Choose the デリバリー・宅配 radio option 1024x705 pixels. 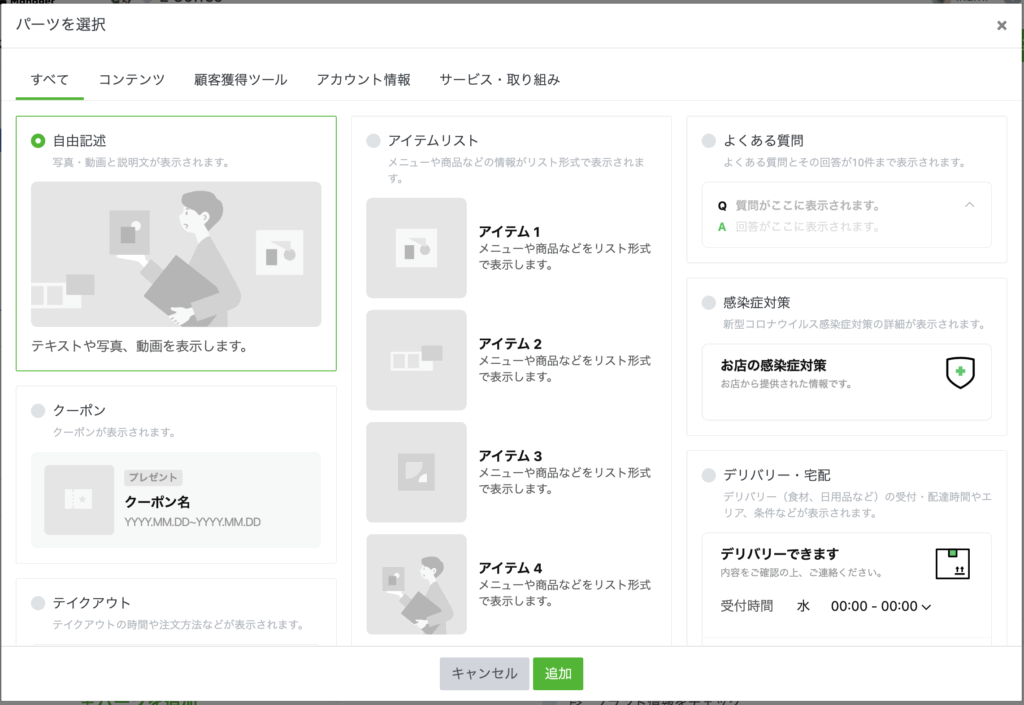click(709, 475)
